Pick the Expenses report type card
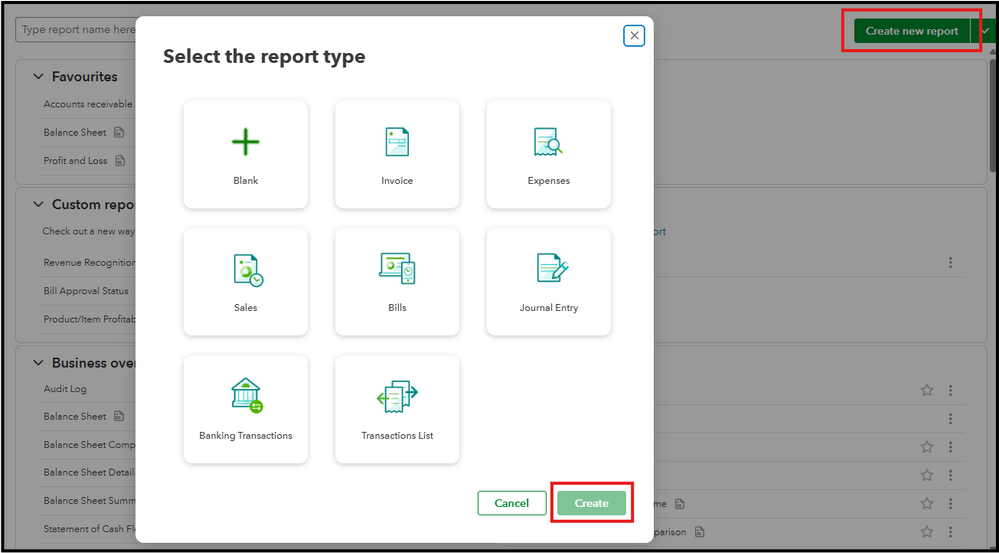 (549, 154)
